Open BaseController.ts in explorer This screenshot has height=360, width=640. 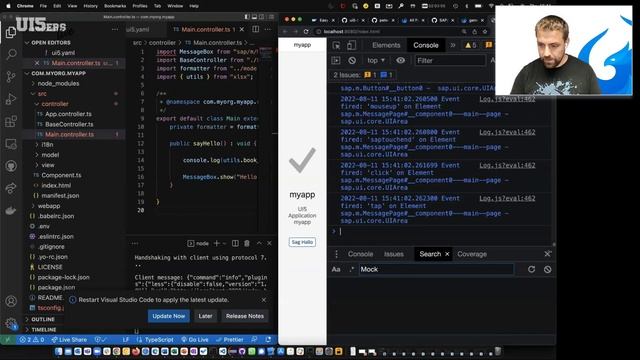pyautogui.click(x=69, y=124)
